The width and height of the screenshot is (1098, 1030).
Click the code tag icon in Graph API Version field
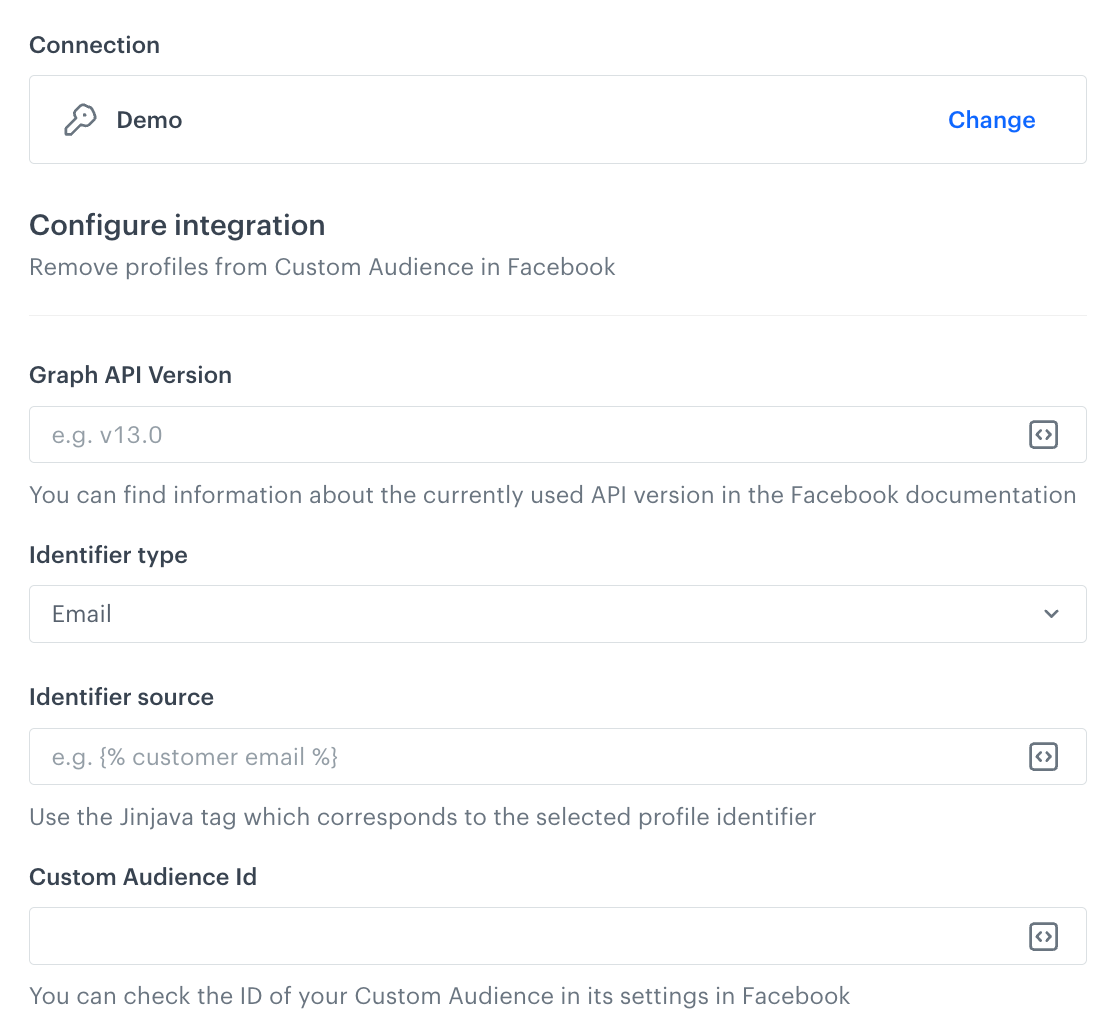(x=1043, y=434)
